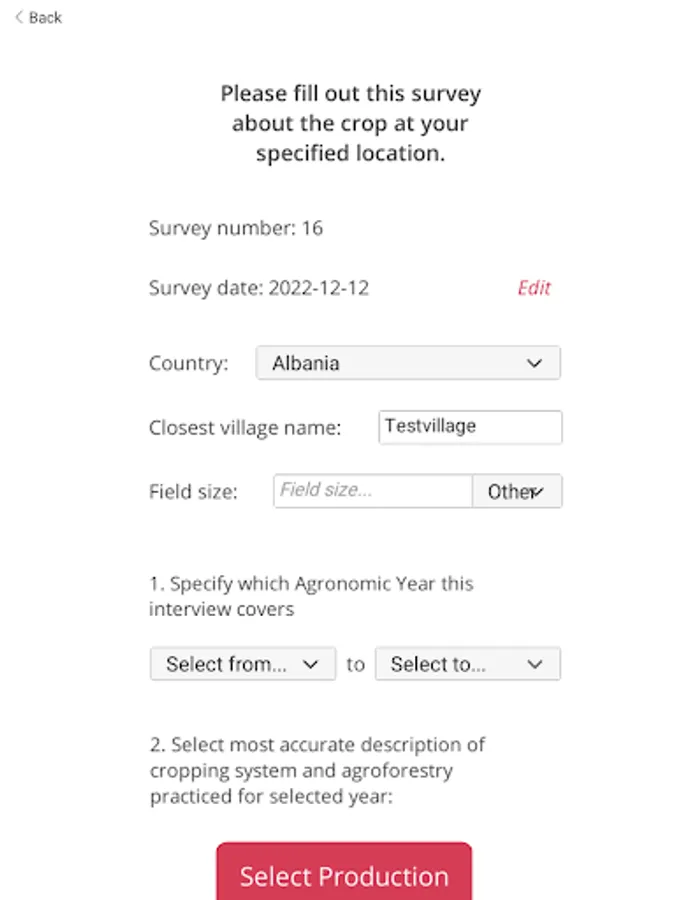Expand the Select to year dropdown
This screenshot has width=675, height=900.
coord(467,664)
